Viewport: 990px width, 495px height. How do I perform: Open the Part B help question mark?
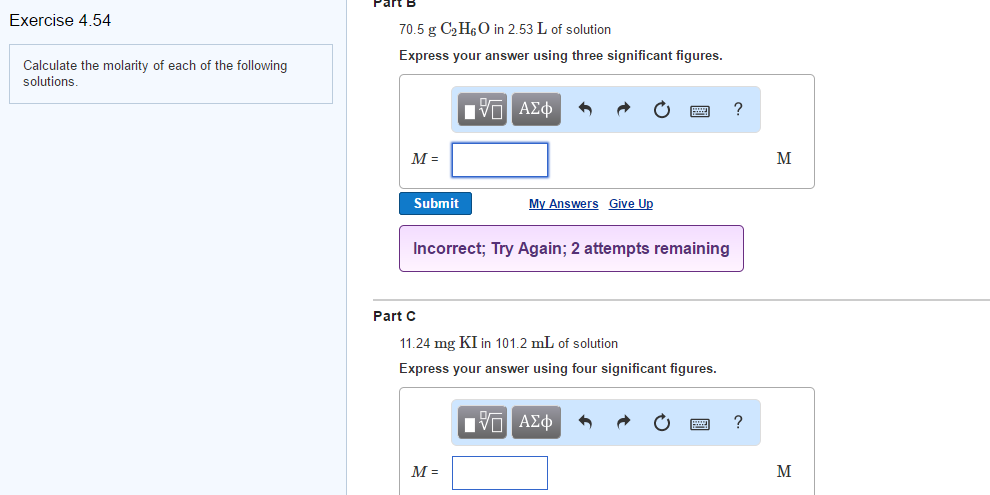737,109
